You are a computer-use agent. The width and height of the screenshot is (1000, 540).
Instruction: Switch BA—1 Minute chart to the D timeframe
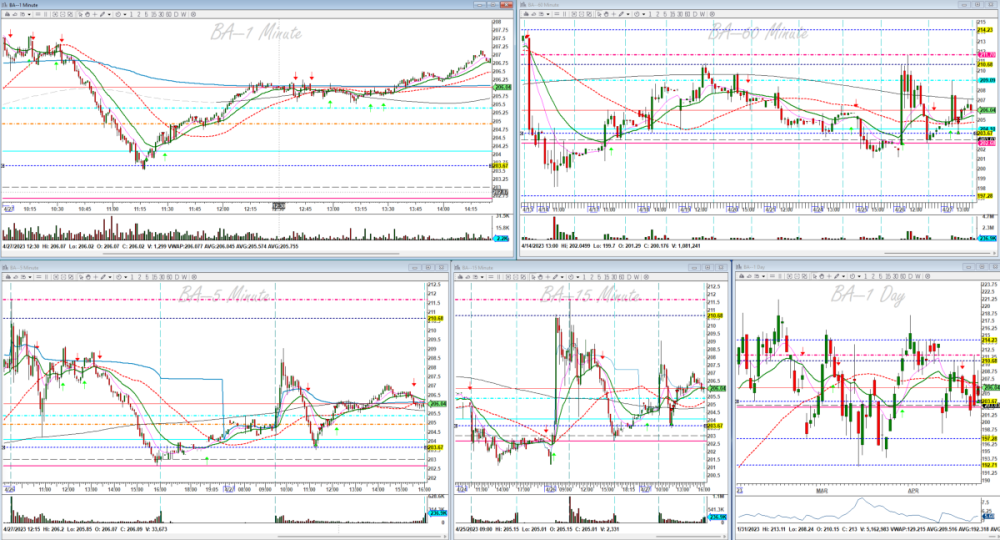176,14
